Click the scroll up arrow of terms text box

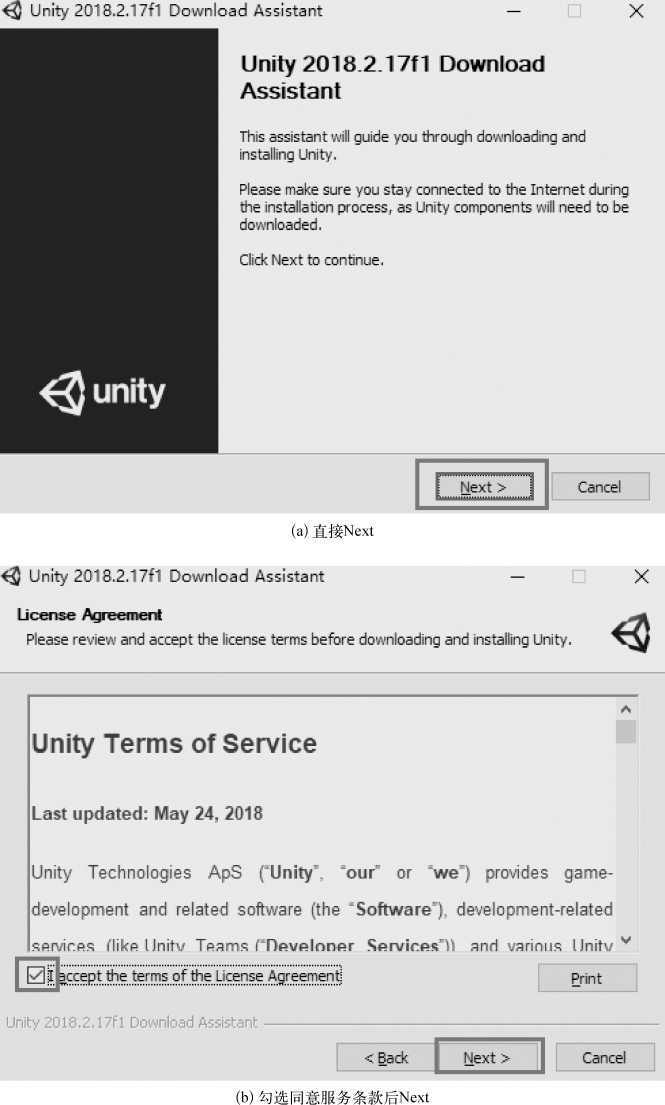coord(626,709)
